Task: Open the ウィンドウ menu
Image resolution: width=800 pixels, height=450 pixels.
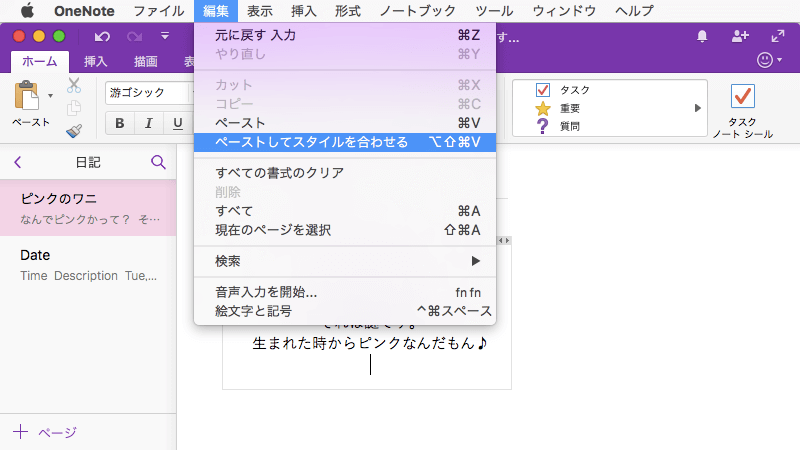Action: tap(564, 11)
